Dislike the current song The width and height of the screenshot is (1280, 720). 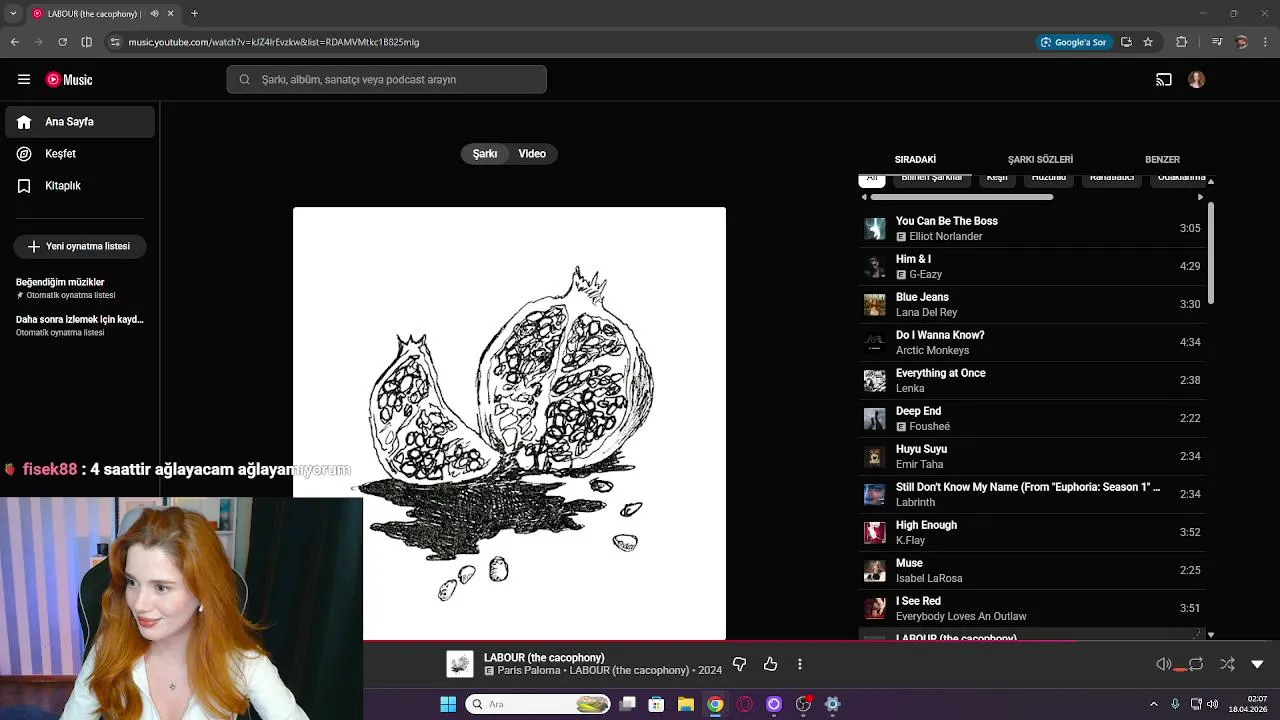click(x=740, y=664)
